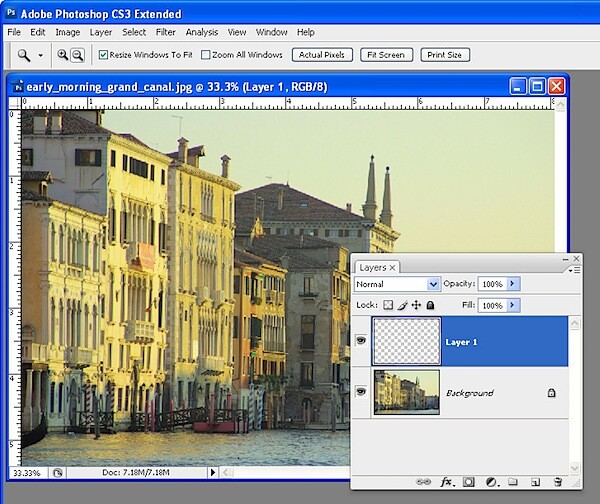Select the Background layer thumbnail
Screen dimensions: 600x504
[x=406, y=392]
